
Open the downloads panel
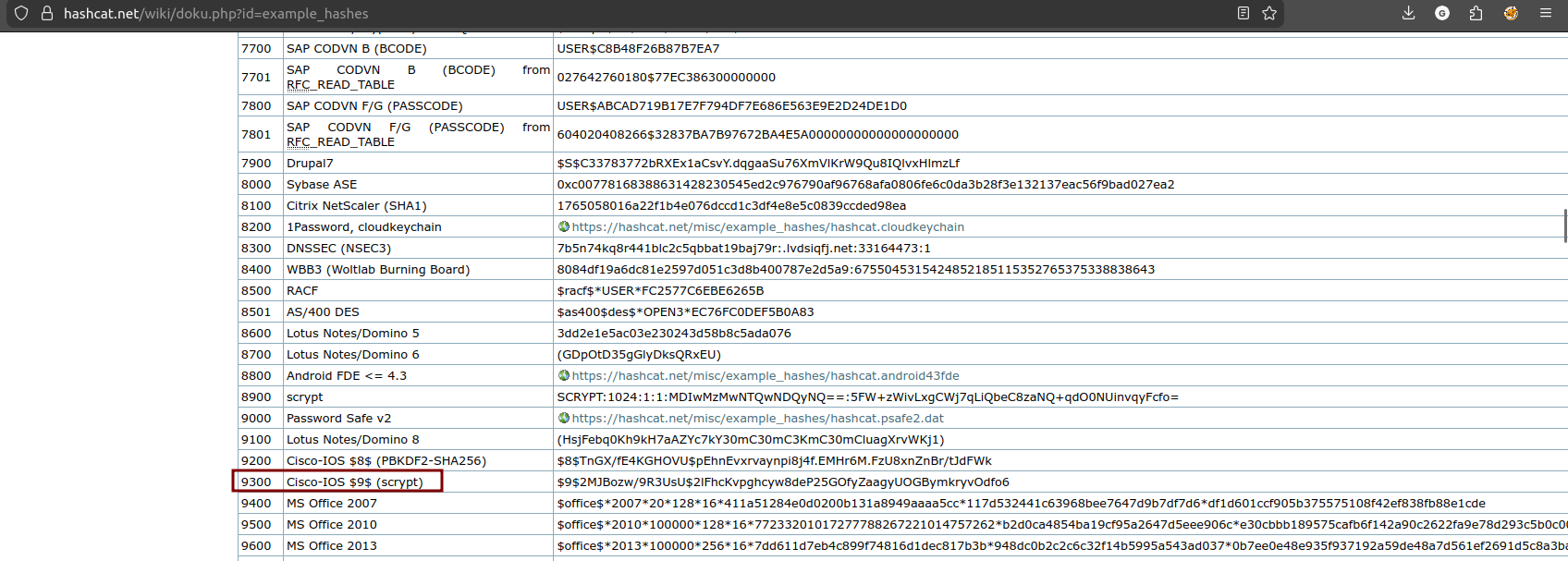coord(1408,13)
